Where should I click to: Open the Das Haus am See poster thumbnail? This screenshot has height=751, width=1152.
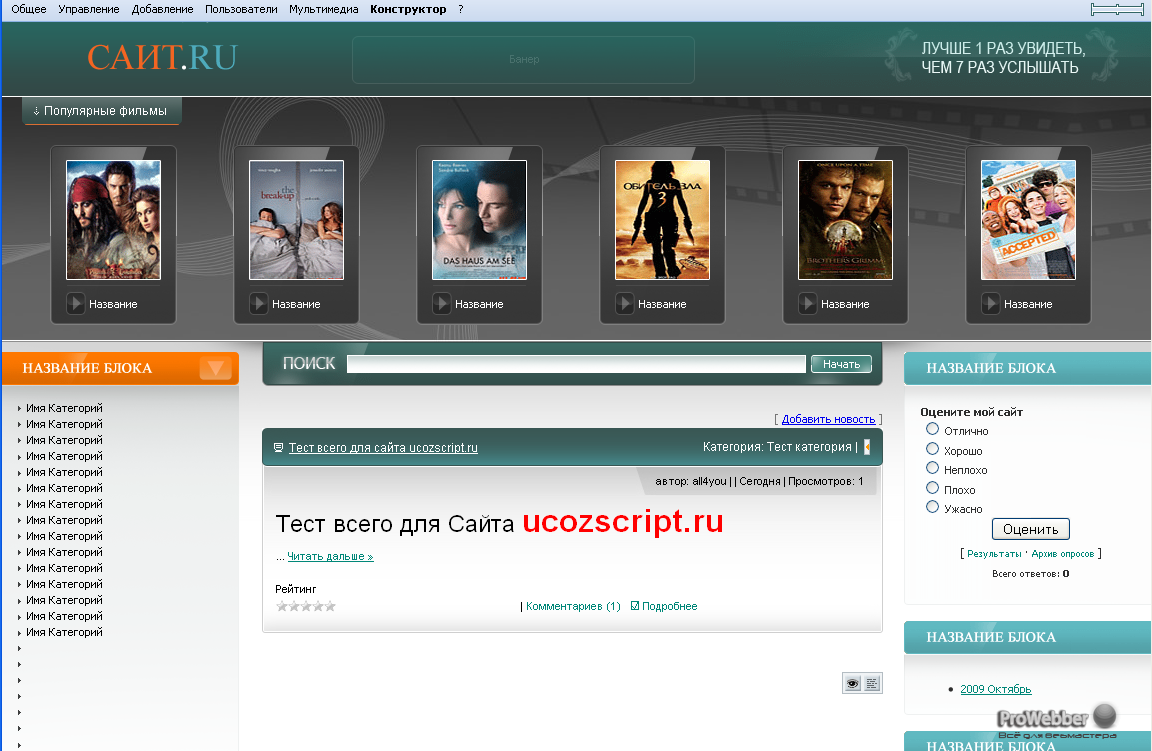[479, 220]
